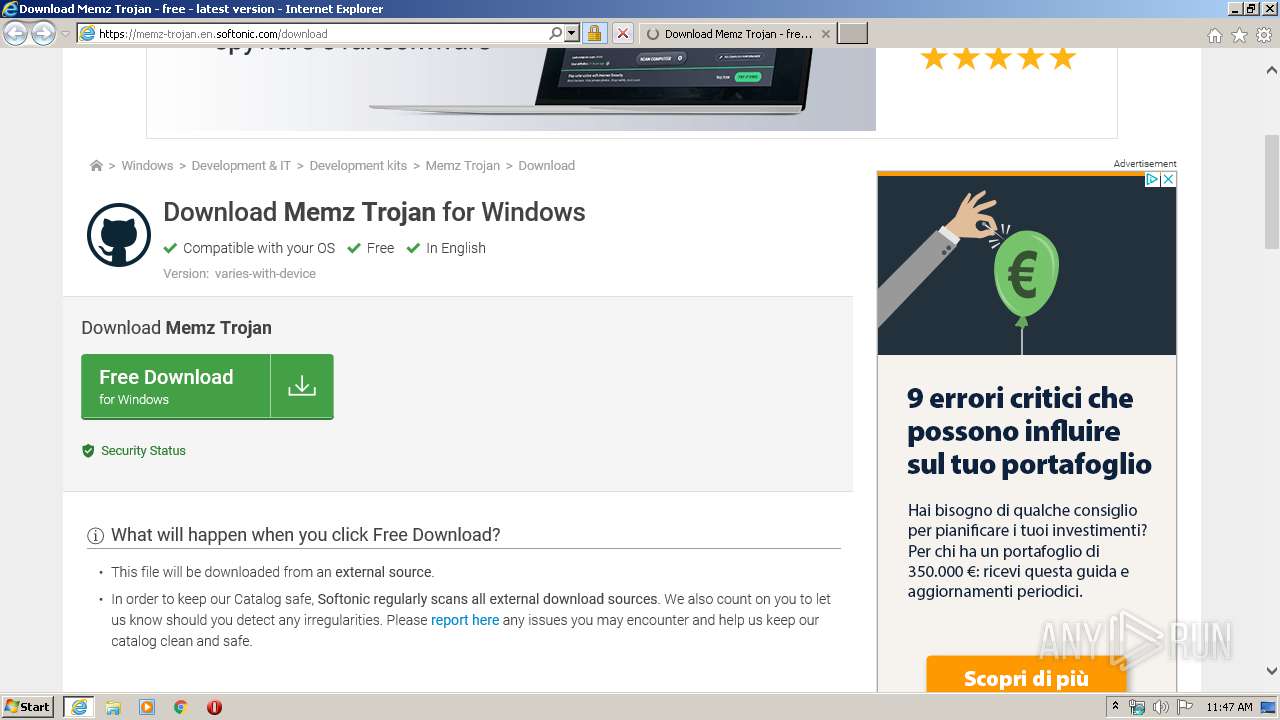The height and width of the screenshot is (720, 1280).
Task: Open a new blank tab
Action: [x=852, y=33]
